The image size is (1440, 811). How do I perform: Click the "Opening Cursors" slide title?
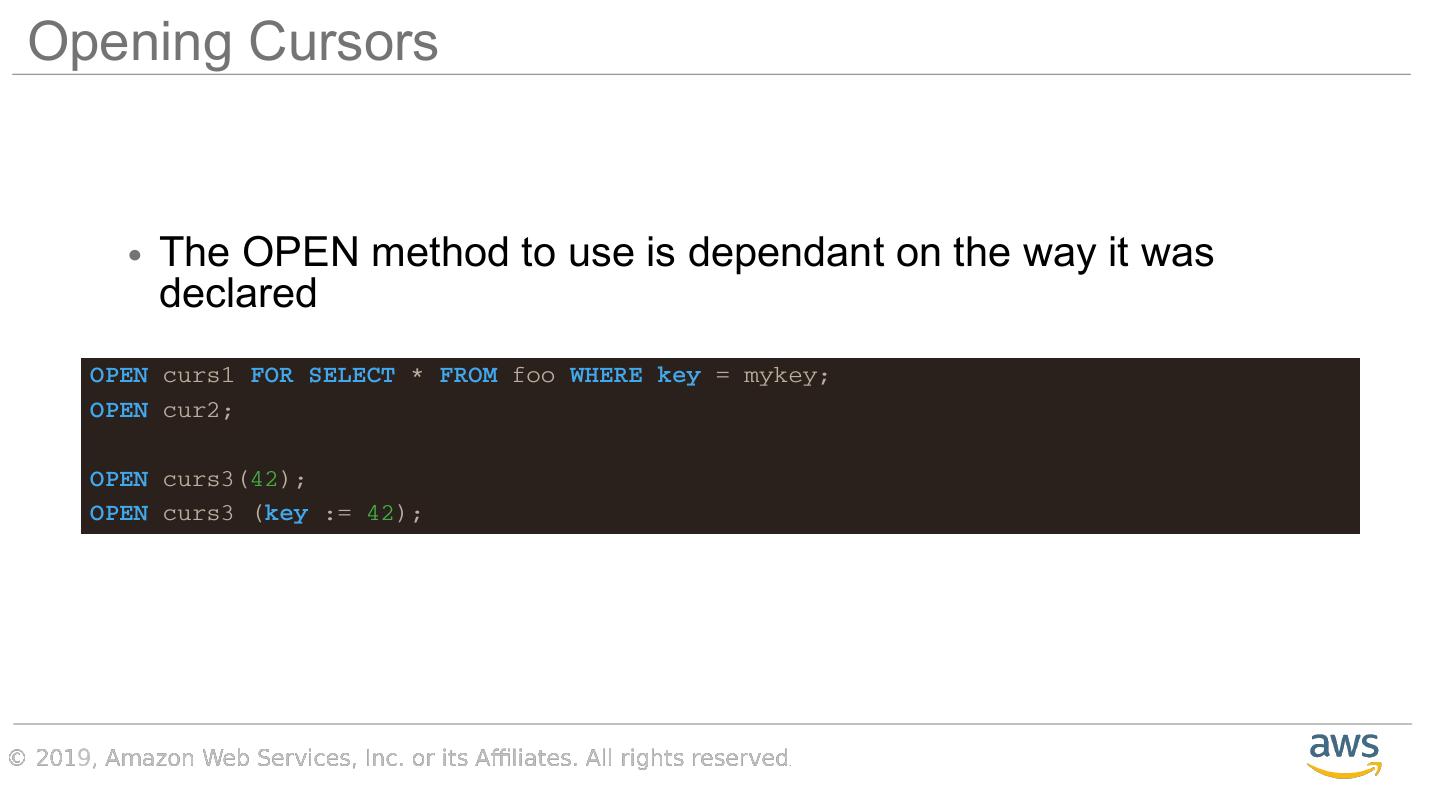[233, 42]
